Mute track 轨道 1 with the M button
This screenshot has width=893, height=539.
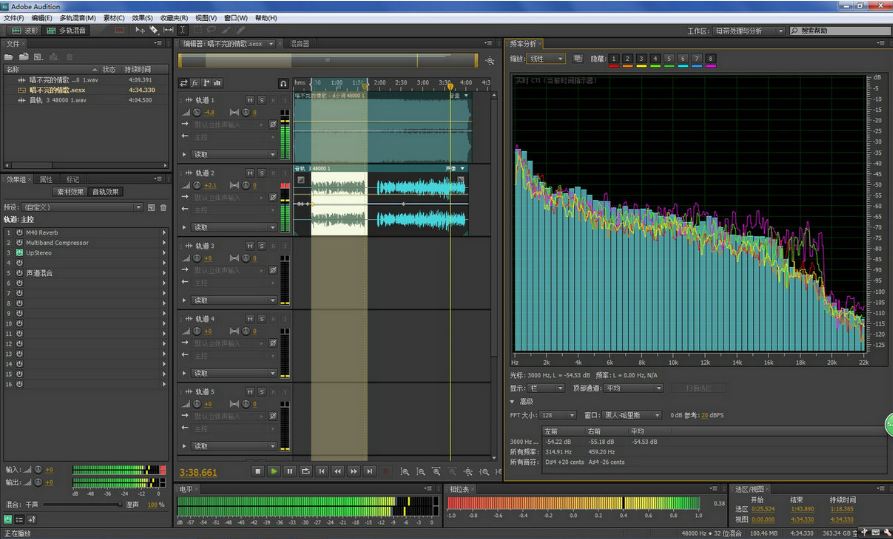(250, 100)
